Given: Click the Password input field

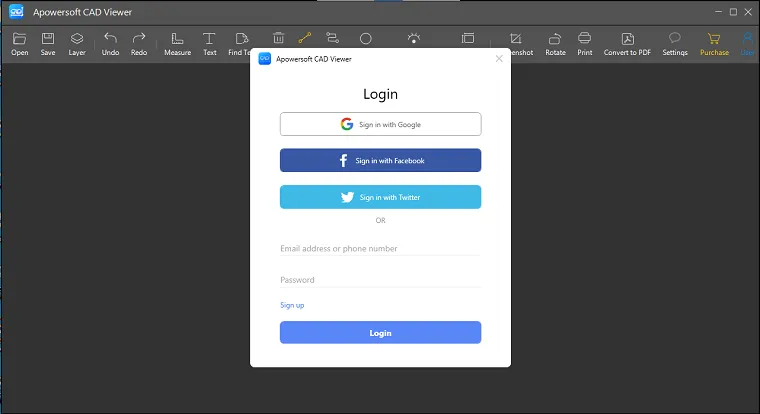Looking at the screenshot, I should pyautogui.click(x=380, y=280).
